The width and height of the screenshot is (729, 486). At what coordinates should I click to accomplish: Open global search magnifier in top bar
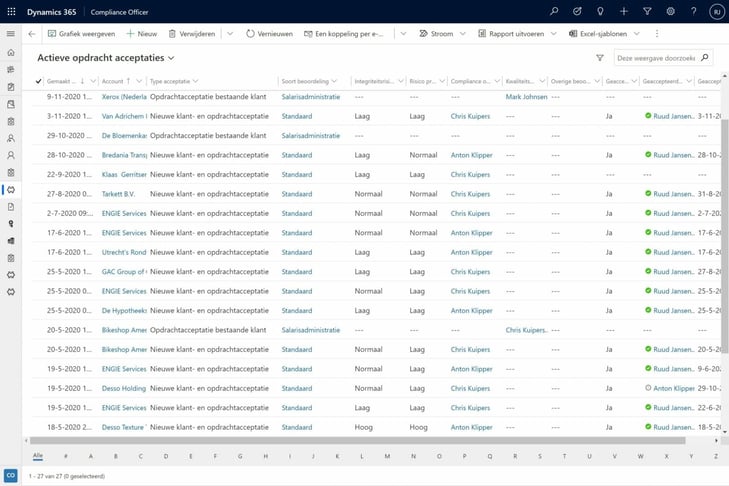point(554,11)
